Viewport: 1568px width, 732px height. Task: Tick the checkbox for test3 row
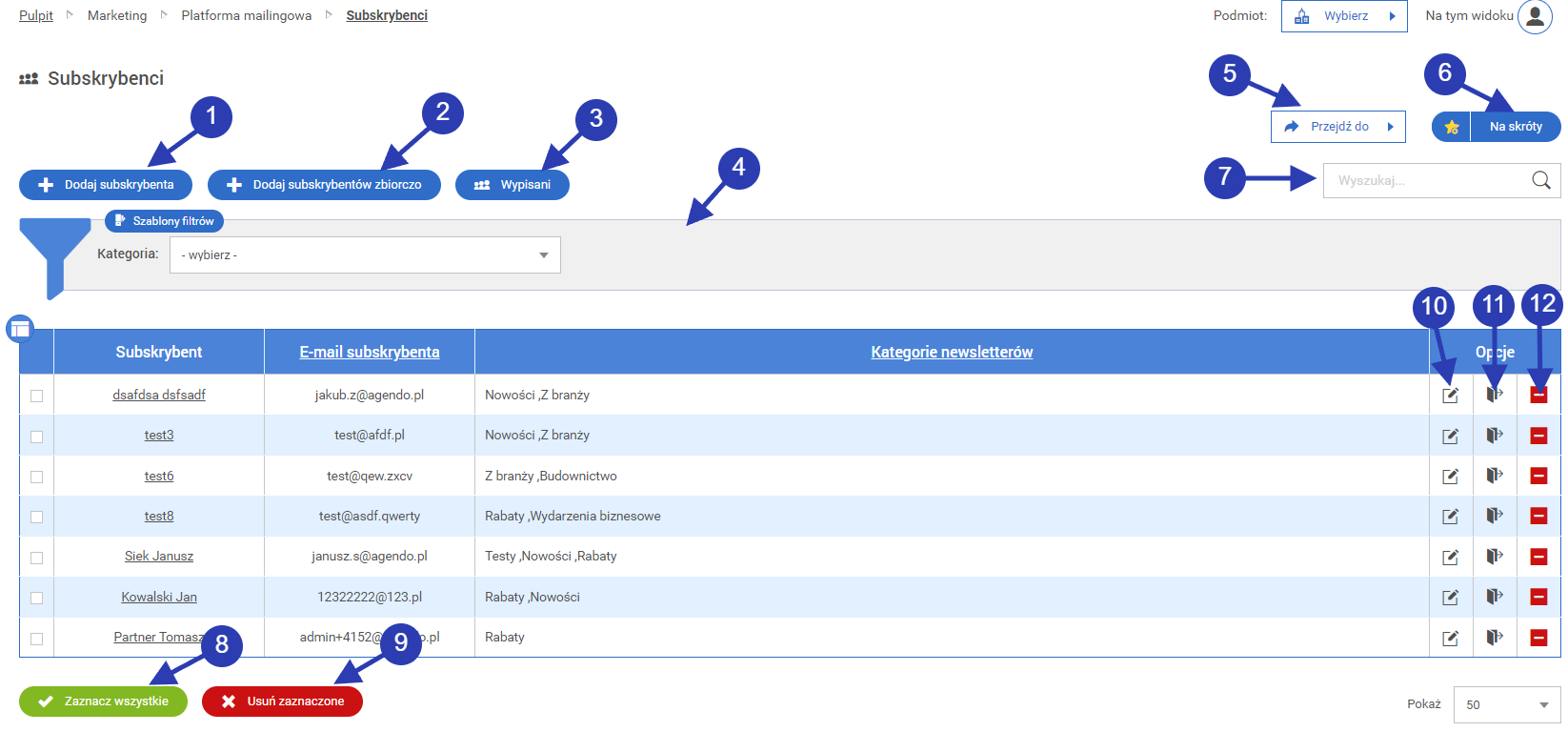[37, 437]
